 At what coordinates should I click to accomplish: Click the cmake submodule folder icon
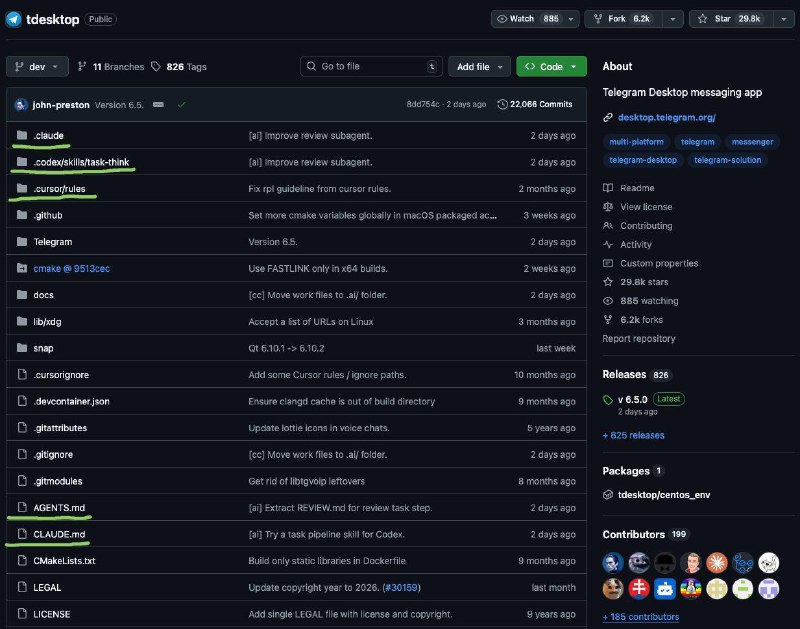[x=22, y=268]
